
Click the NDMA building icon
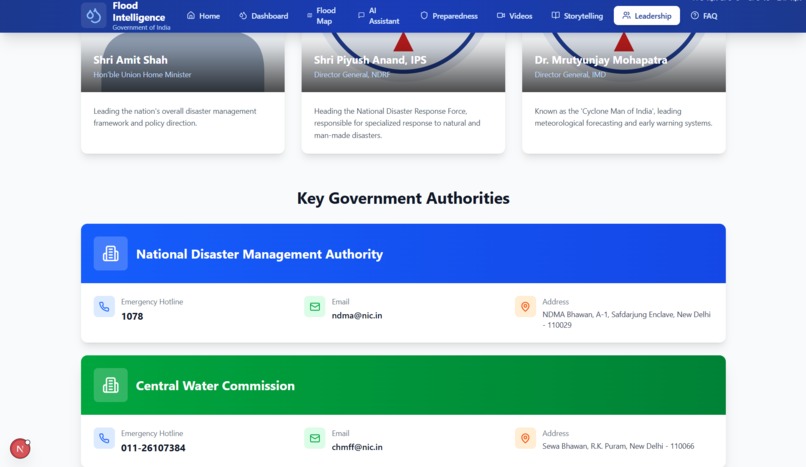coord(111,253)
